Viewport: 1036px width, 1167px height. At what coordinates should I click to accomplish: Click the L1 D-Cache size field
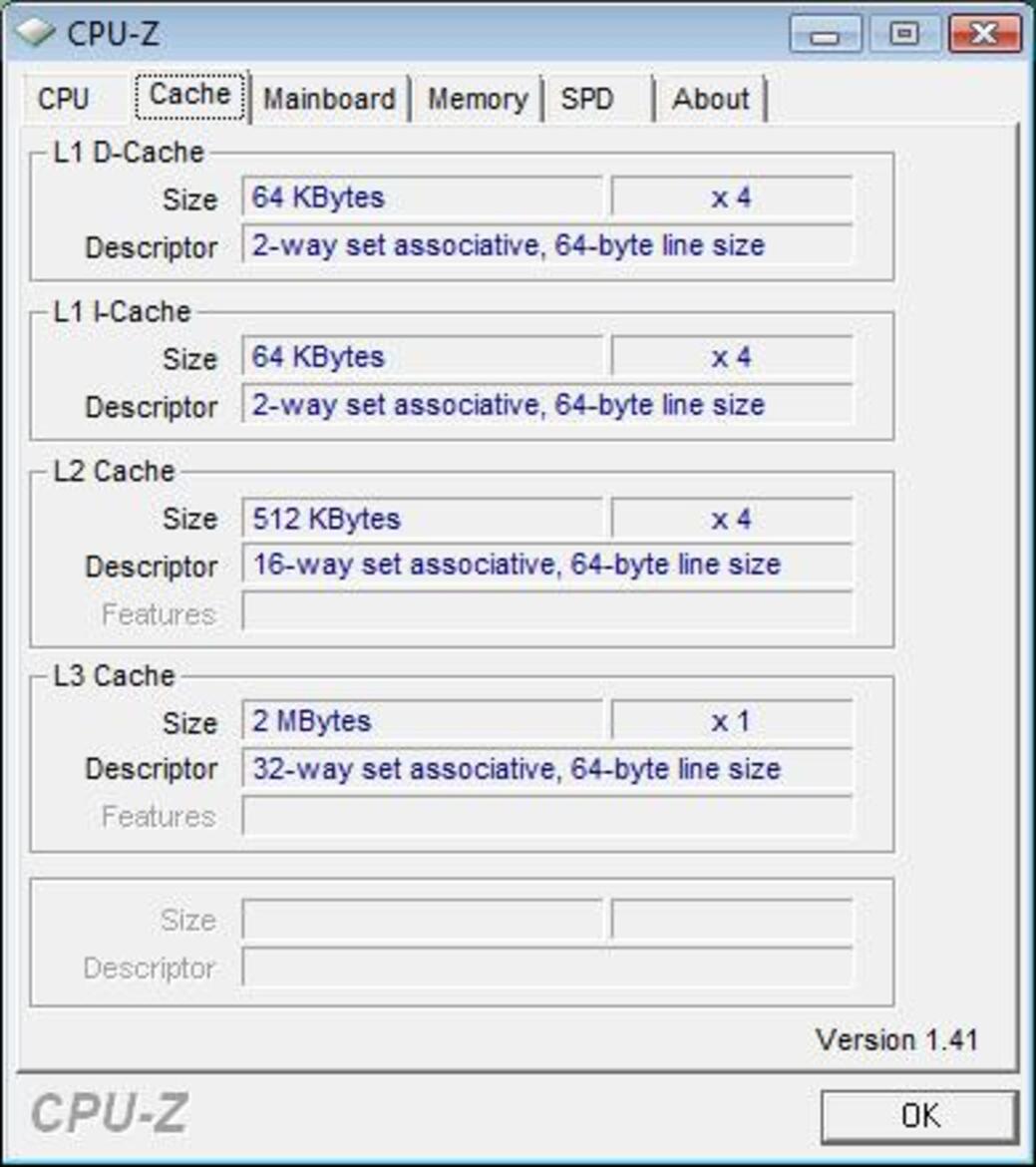[x=419, y=198]
